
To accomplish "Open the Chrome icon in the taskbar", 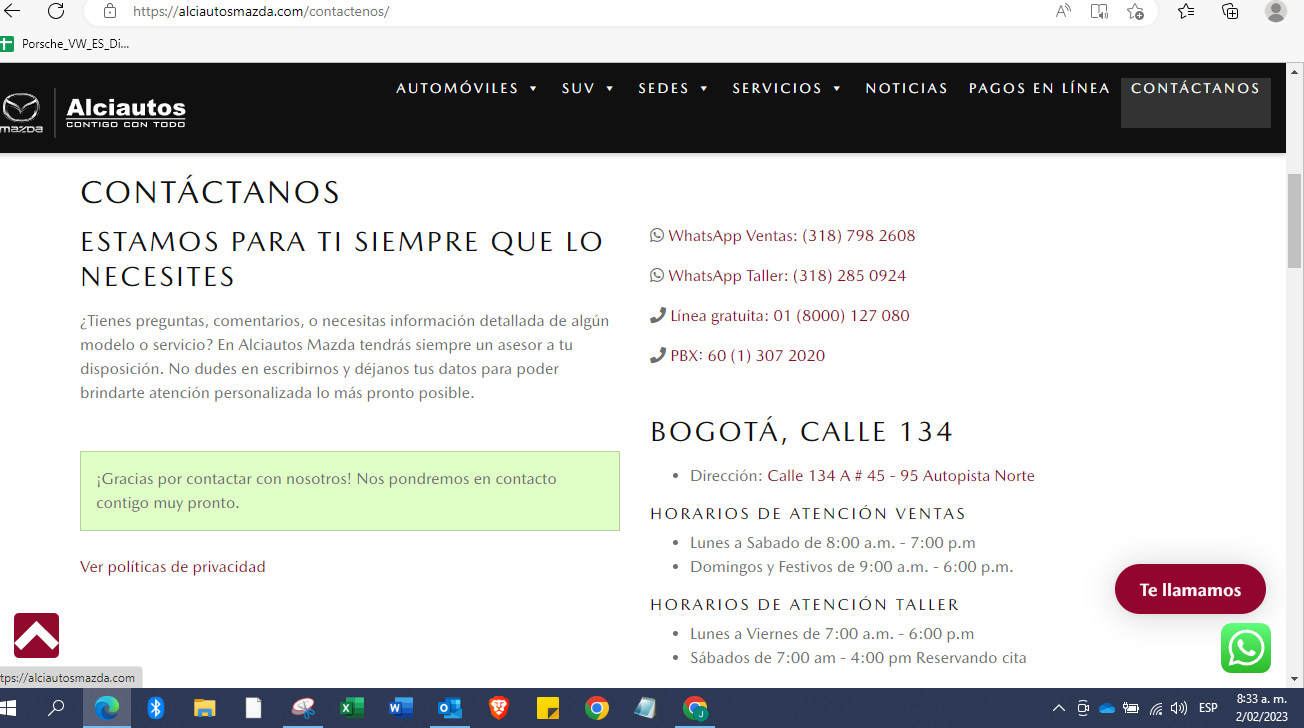I will pyautogui.click(x=597, y=708).
